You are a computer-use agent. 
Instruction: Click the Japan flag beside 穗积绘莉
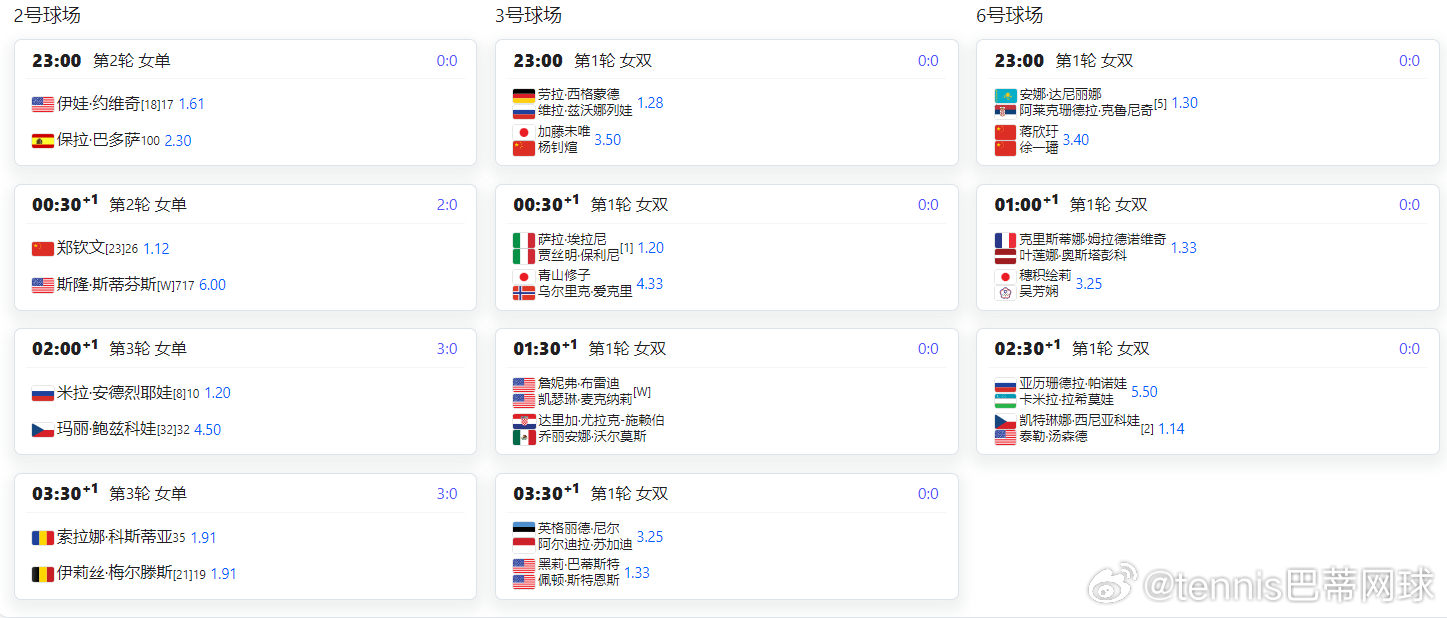coord(1005,276)
